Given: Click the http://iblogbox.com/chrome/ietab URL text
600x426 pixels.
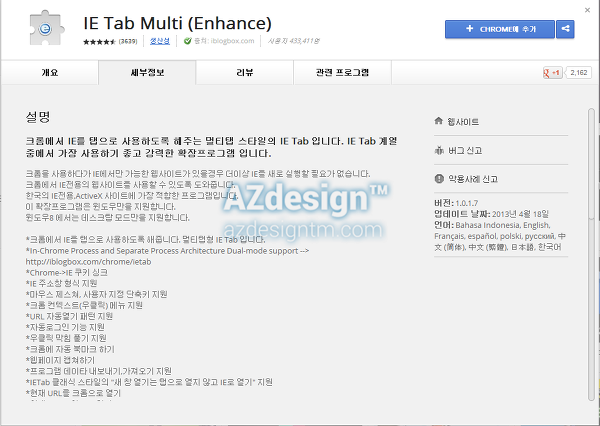Looking at the screenshot, I should point(88,262).
